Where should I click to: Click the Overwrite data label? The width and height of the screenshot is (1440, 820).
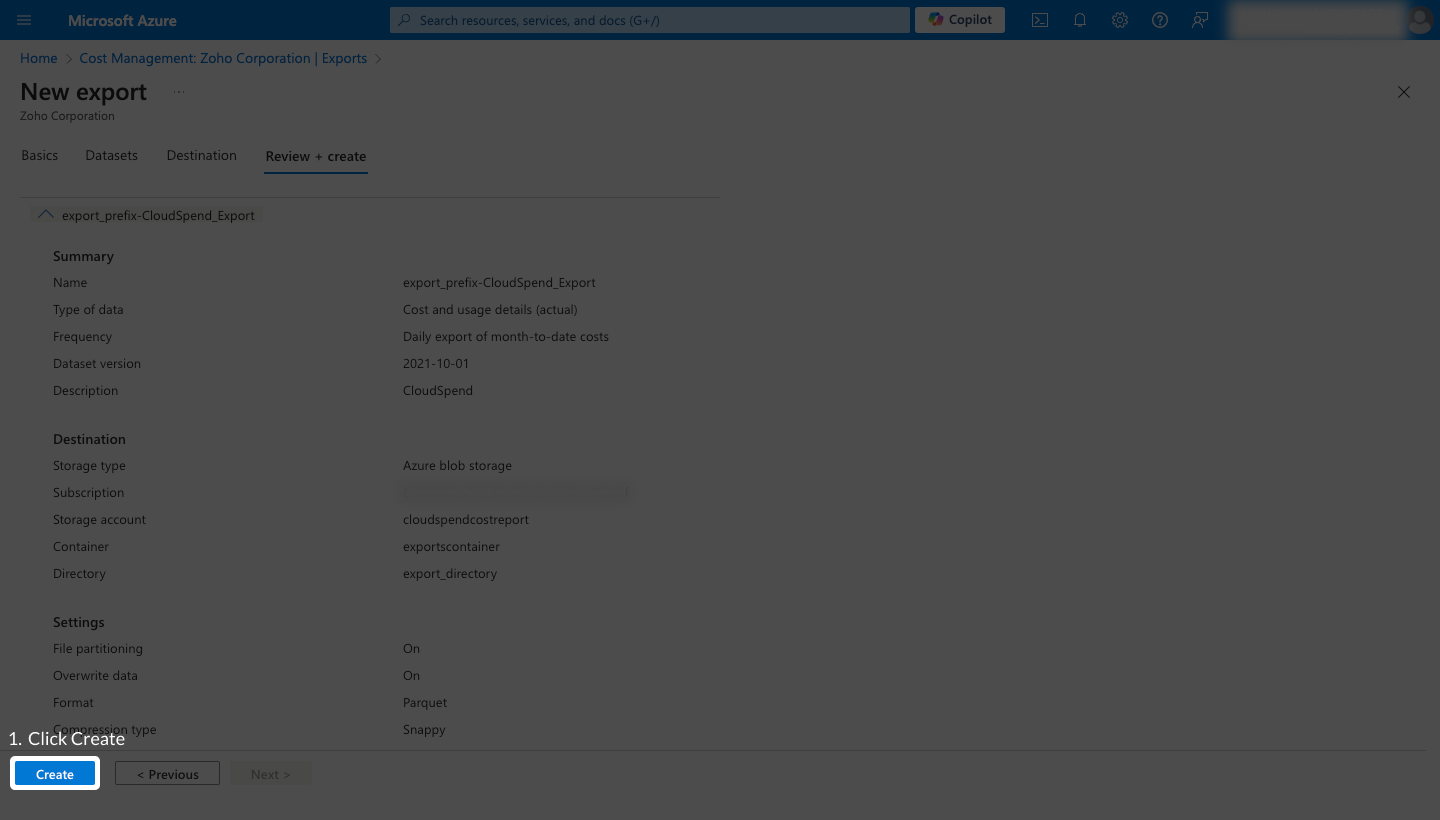click(95, 676)
